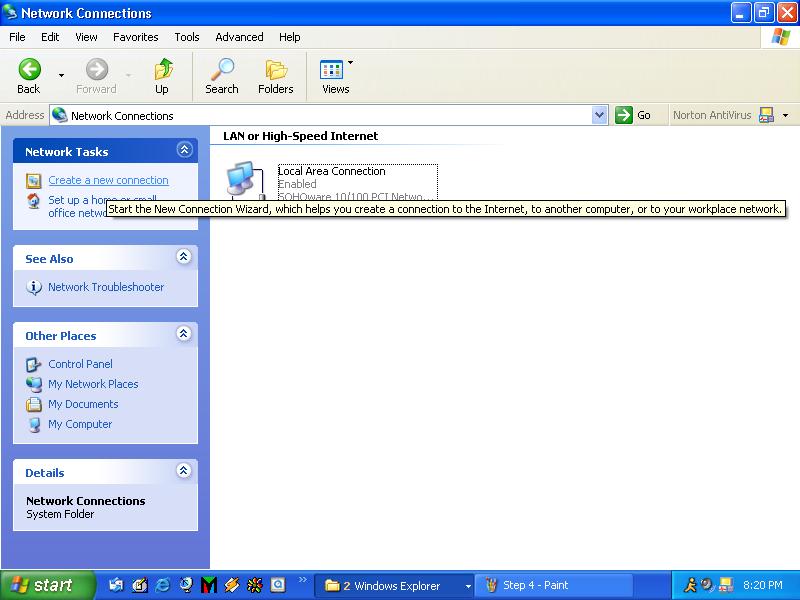Select the Local Area Connection icon
800x600 pixels.
(x=246, y=181)
